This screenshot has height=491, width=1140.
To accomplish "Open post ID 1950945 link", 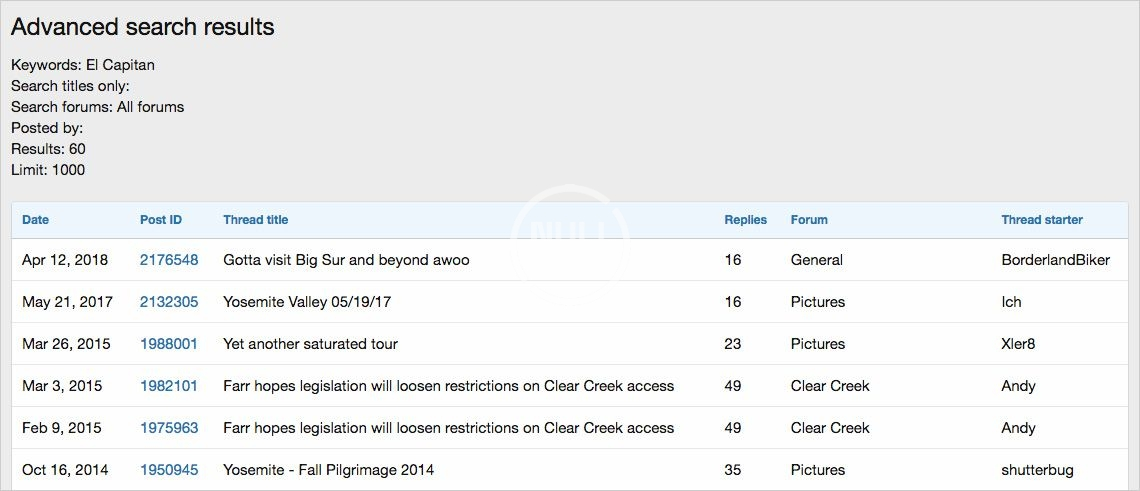I will click(x=169, y=470).
